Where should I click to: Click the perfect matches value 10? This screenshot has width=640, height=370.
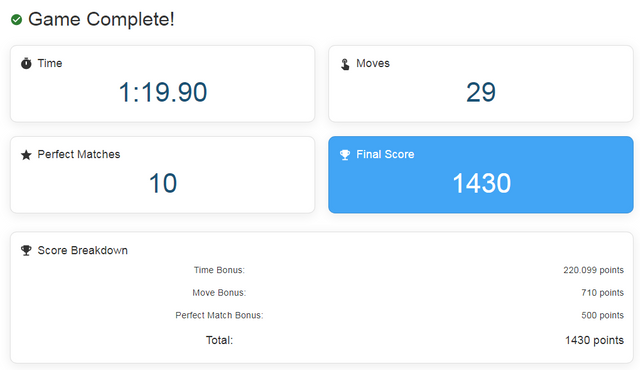pos(163,183)
